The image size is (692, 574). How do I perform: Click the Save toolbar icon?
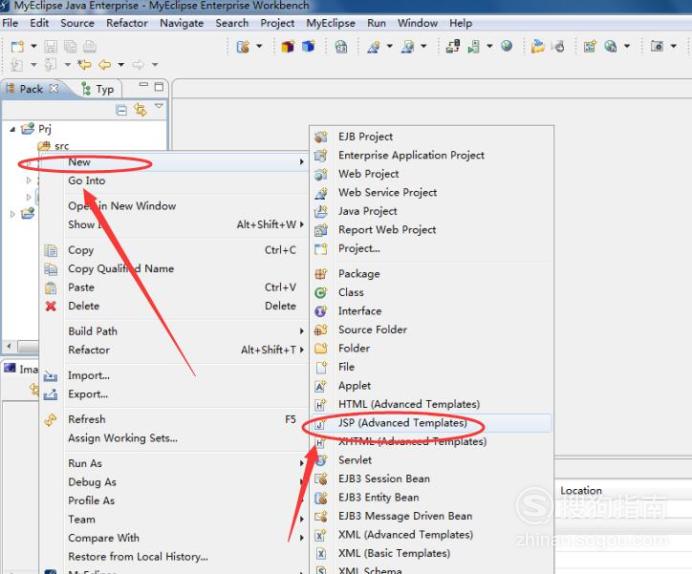[x=50, y=46]
